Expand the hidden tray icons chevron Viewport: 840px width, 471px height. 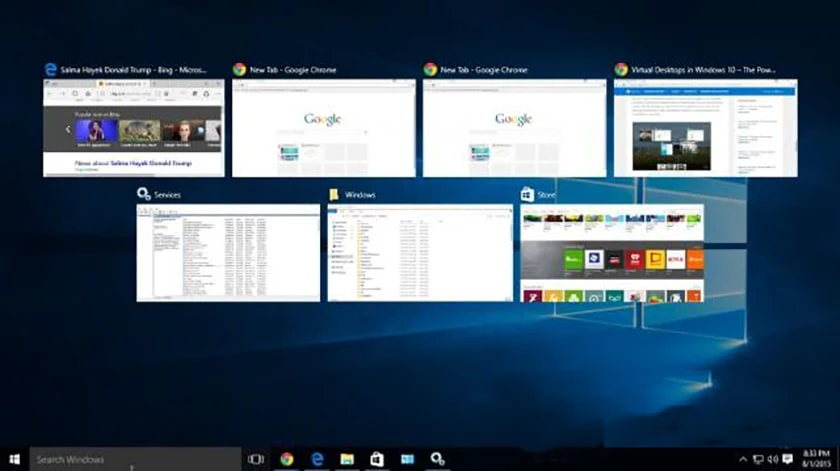coord(743,459)
